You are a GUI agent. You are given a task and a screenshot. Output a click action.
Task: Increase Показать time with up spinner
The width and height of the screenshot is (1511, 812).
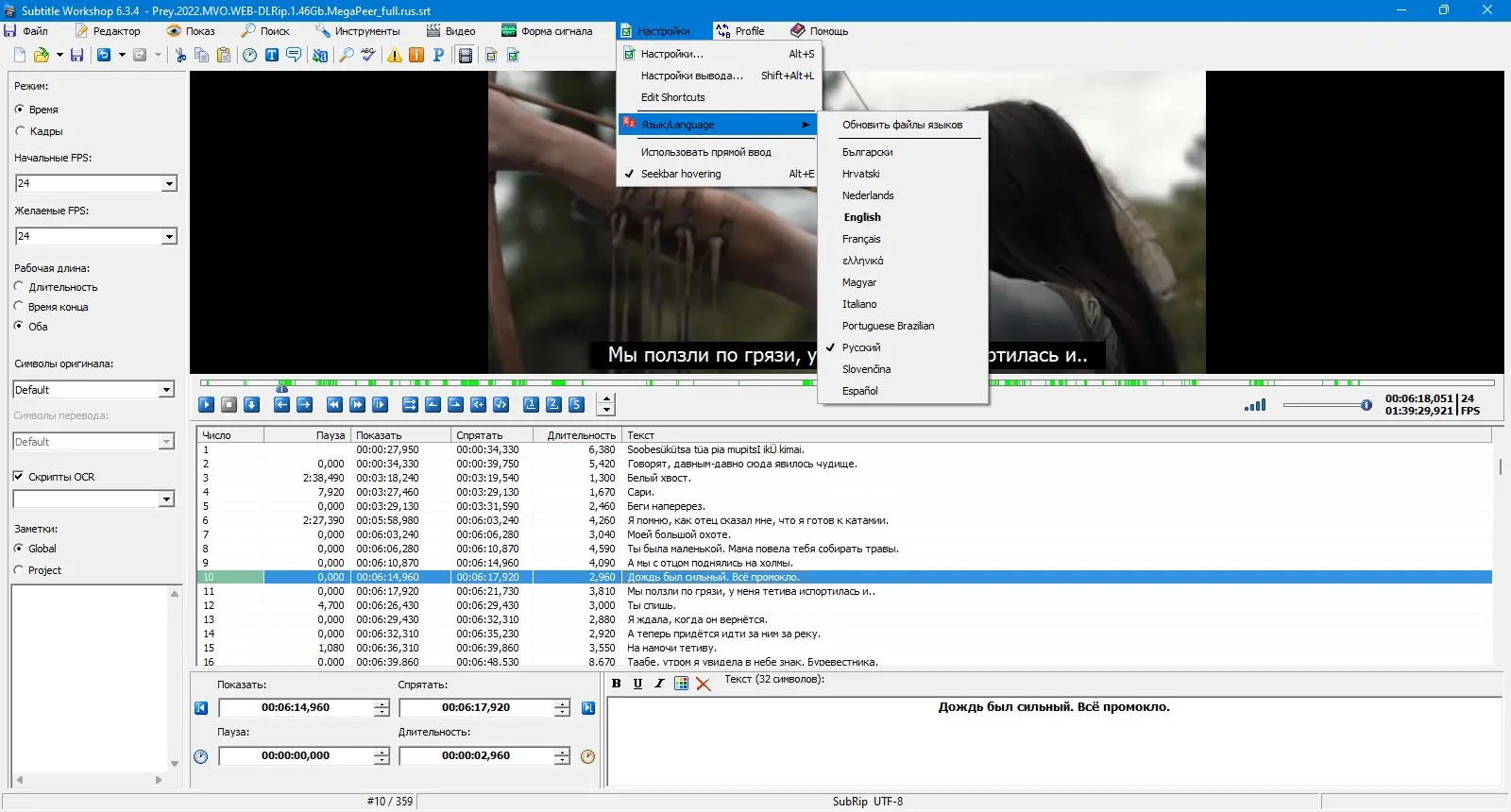tap(381, 704)
